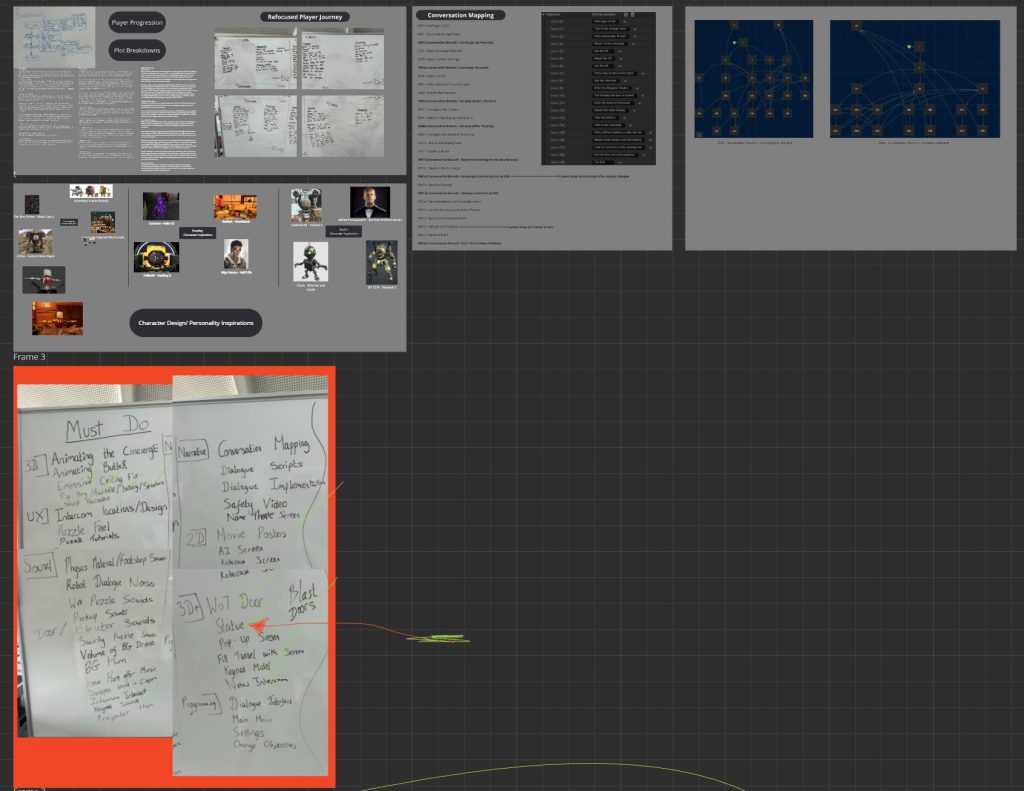Image resolution: width=1024 pixels, height=791 pixels.
Task: Select the Conversation Mapping heading
Action: tap(460, 15)
